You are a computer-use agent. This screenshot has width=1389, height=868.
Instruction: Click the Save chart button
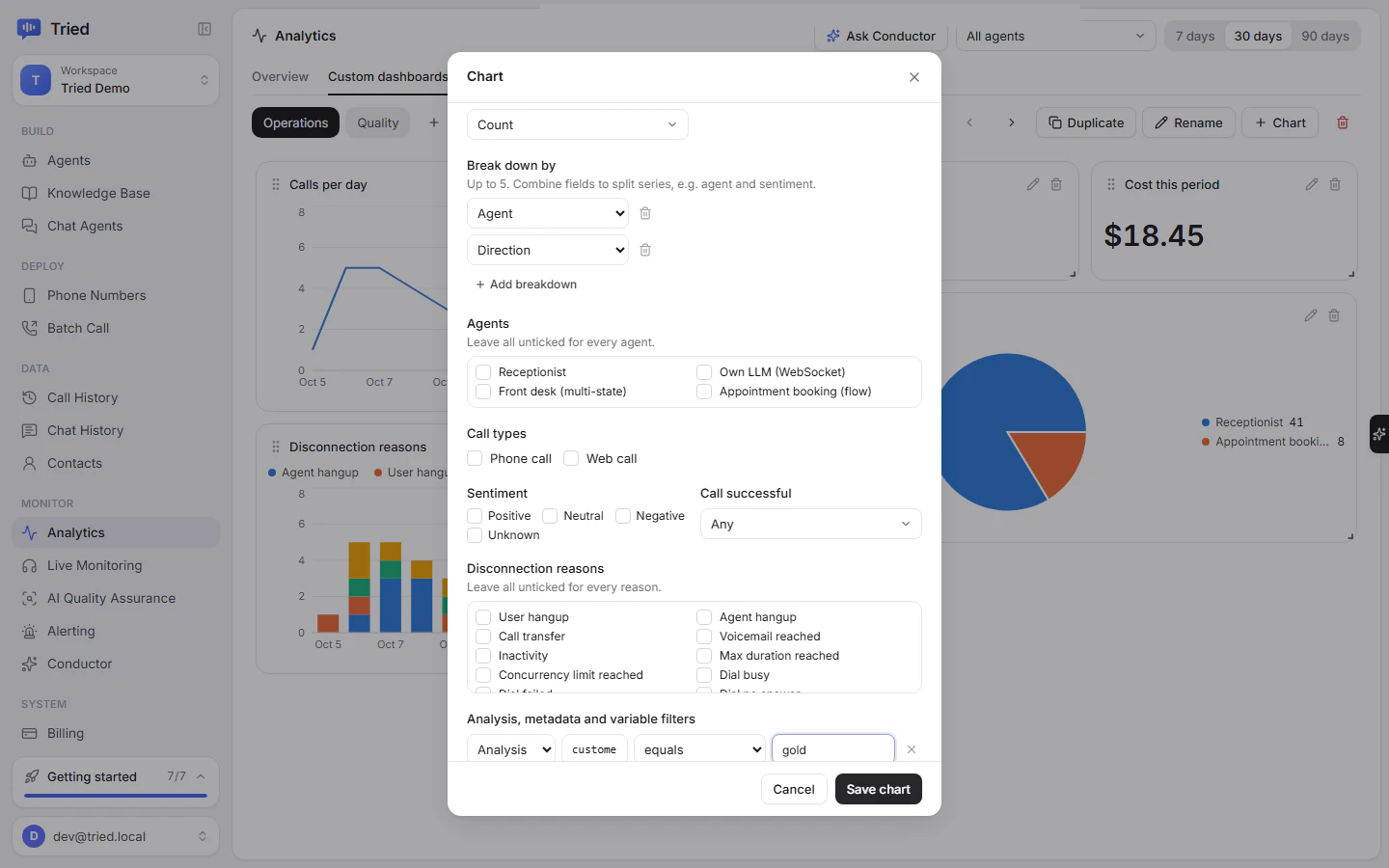[878, 789]
